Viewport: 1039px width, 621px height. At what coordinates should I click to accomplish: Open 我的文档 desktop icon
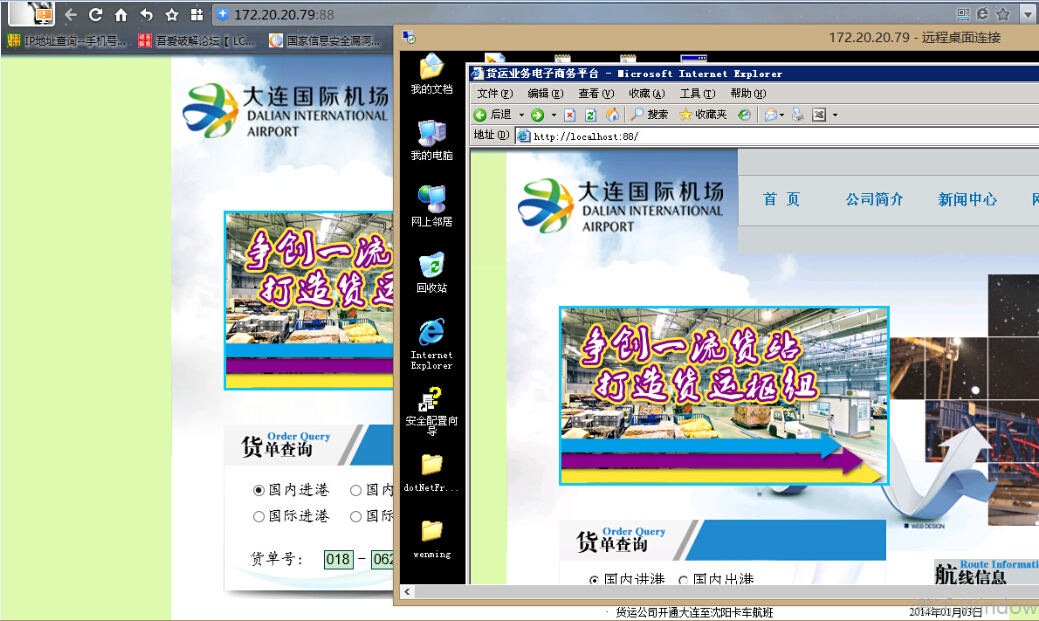[x=431, y=74]
